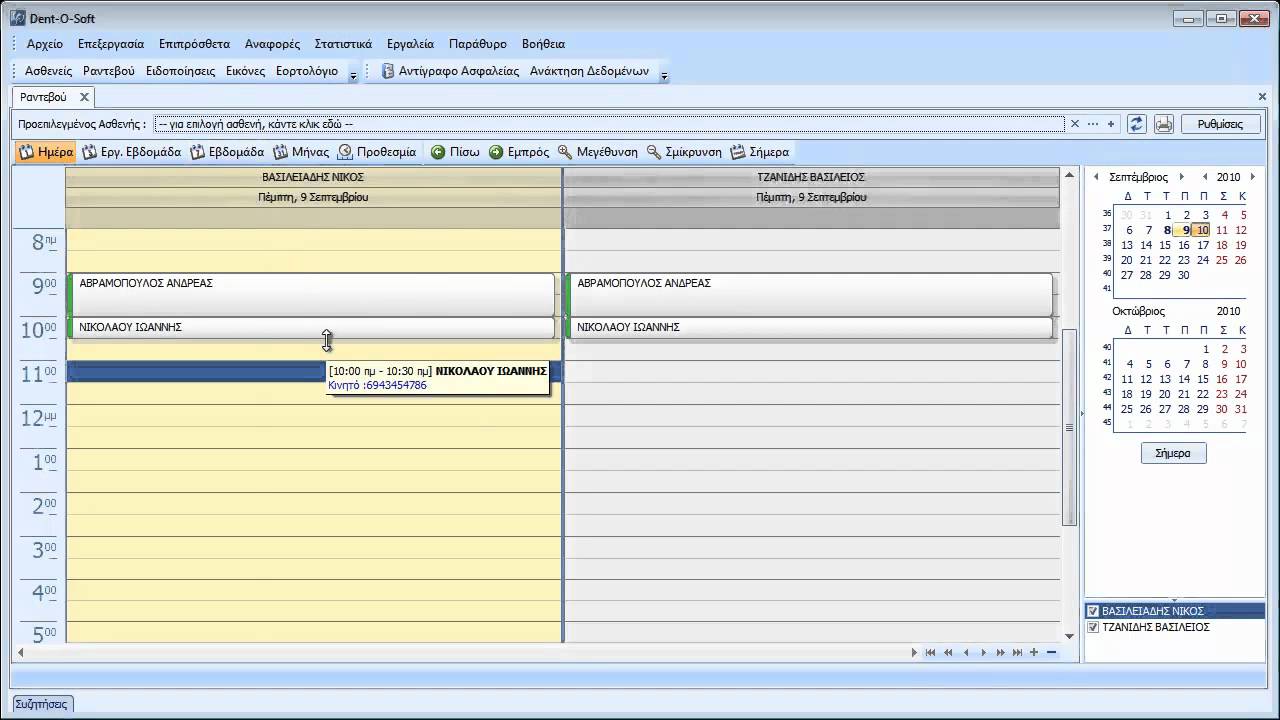The width and height of the screenshot is (1280, 720).
Task: Click the Μεγέθυνση zoom in magnifier
Action: click(x=598, y=152)
